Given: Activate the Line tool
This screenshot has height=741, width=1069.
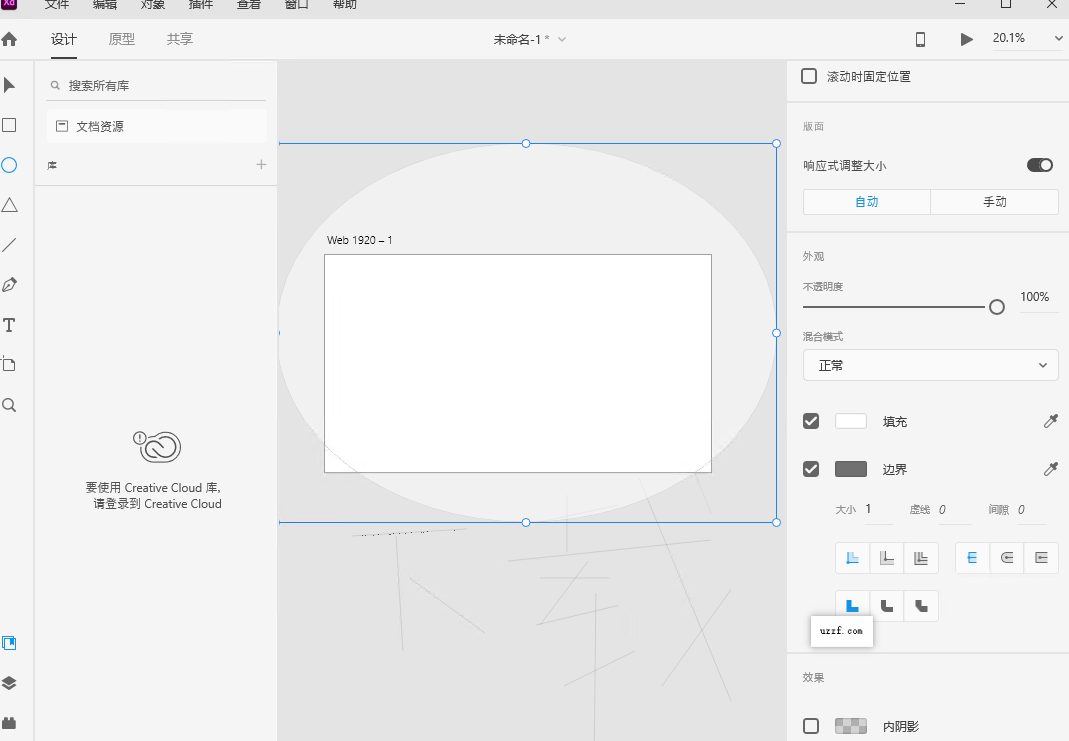Looking at the screenshot, I should [10, 244].
